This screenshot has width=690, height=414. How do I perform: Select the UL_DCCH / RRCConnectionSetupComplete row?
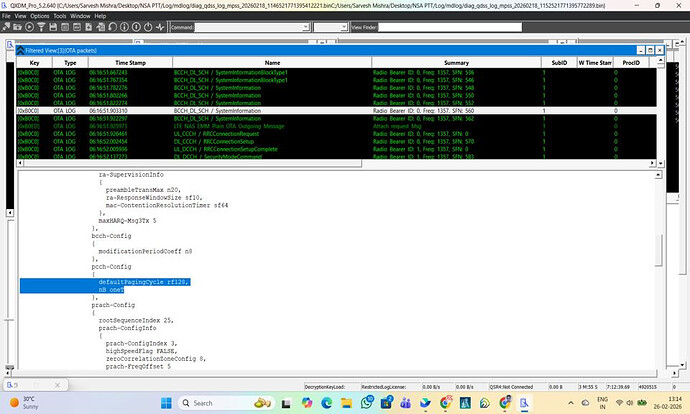337,149
